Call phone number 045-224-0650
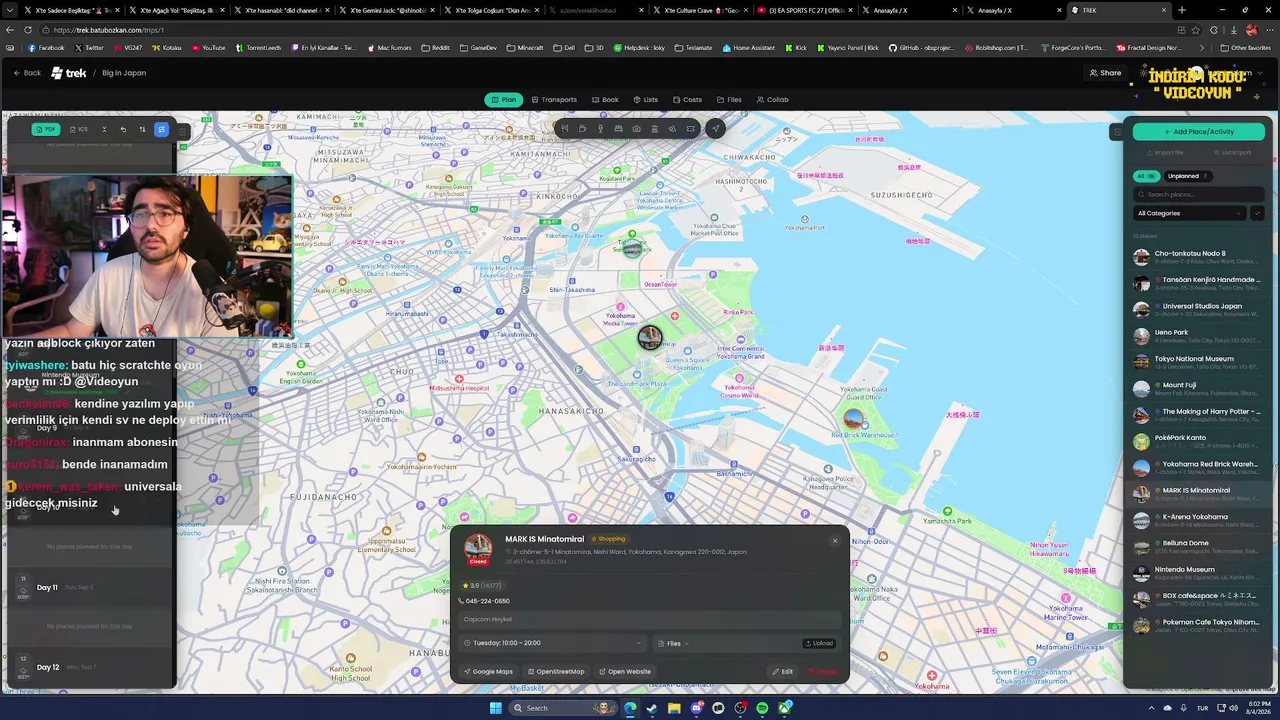 point(484,601)
